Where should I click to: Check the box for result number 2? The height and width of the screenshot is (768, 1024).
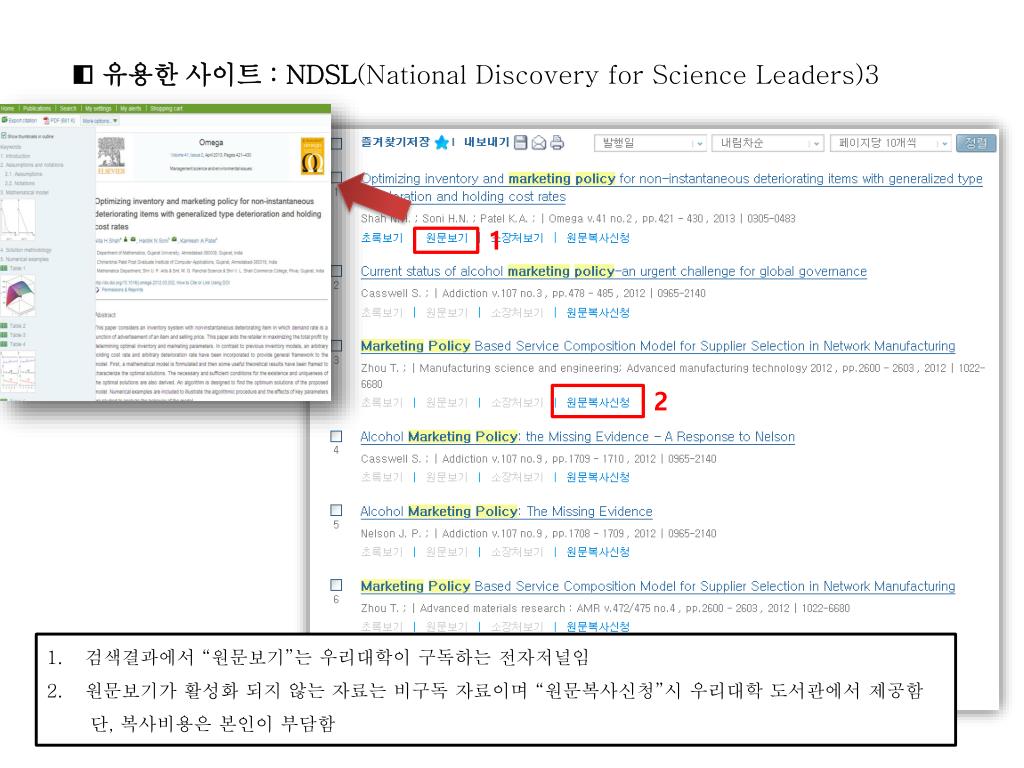[337, 270]
